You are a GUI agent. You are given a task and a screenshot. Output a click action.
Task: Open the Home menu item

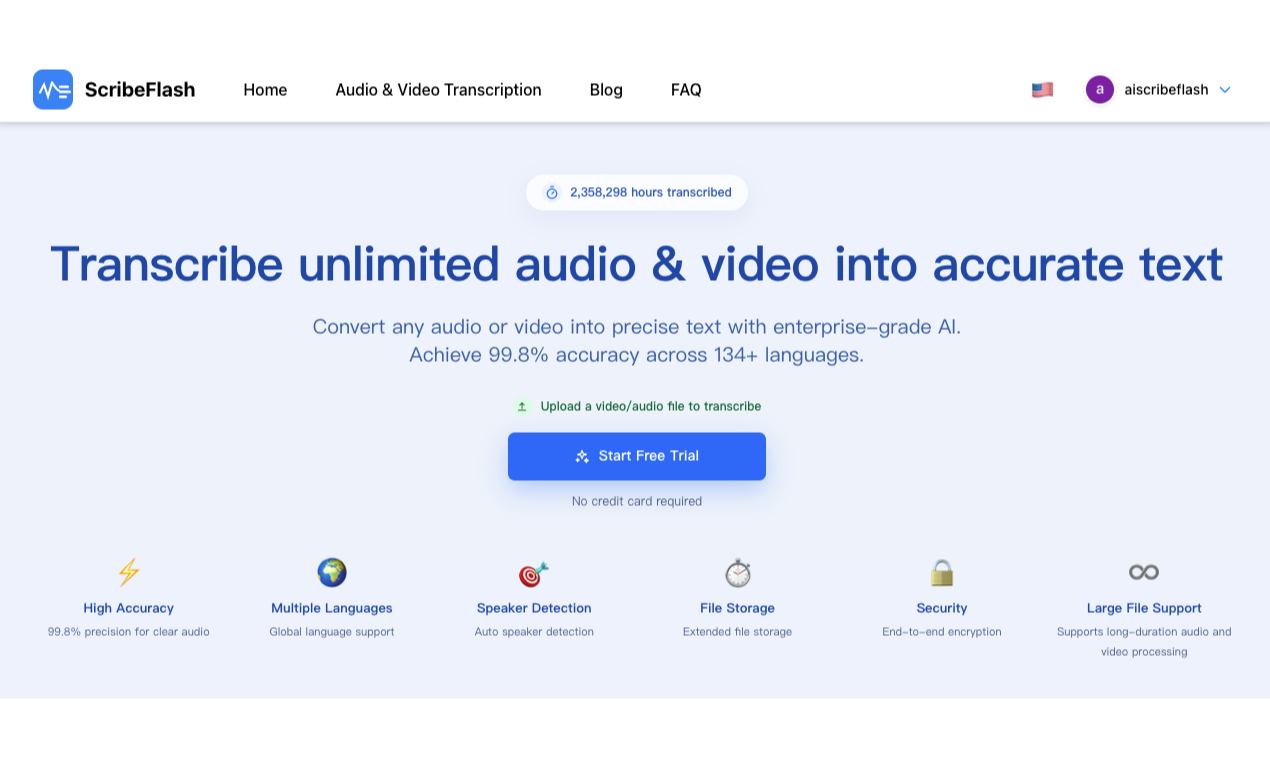[265, 90]
